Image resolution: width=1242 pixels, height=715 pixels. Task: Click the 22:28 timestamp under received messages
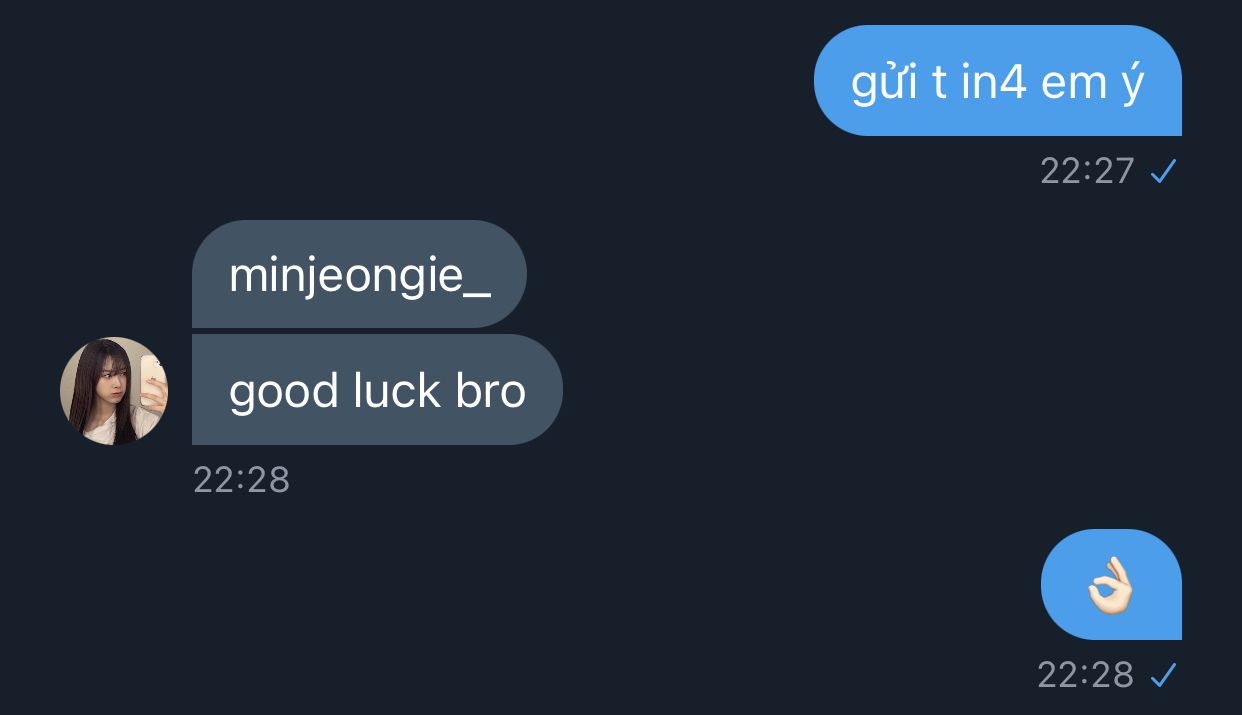241,480
